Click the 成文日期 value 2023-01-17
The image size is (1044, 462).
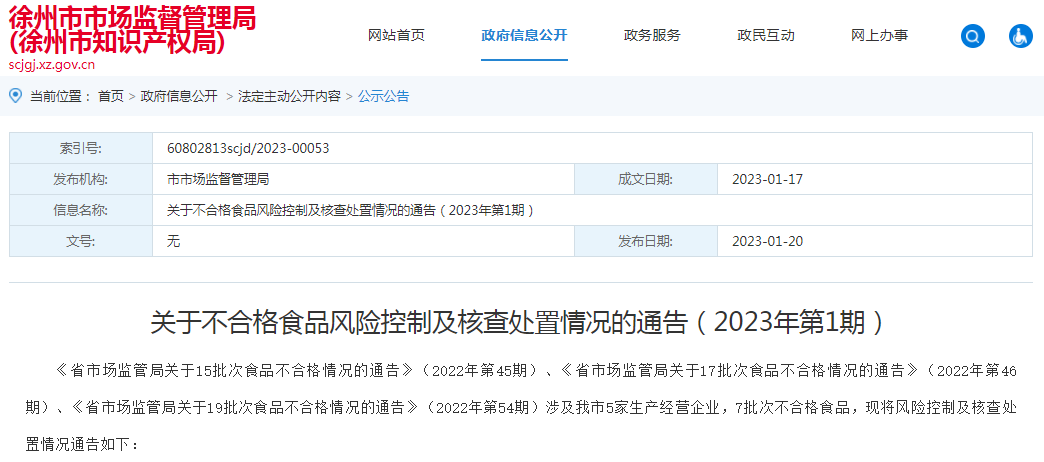point(768,179)
